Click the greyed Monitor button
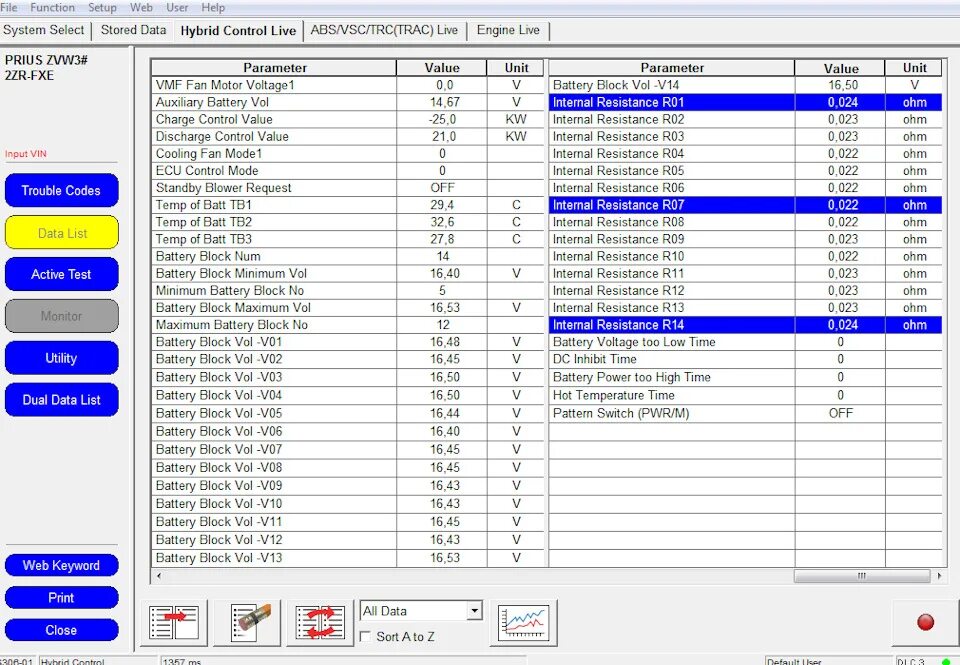The height and width of the screenshot is (665, 960). point(61,316)
